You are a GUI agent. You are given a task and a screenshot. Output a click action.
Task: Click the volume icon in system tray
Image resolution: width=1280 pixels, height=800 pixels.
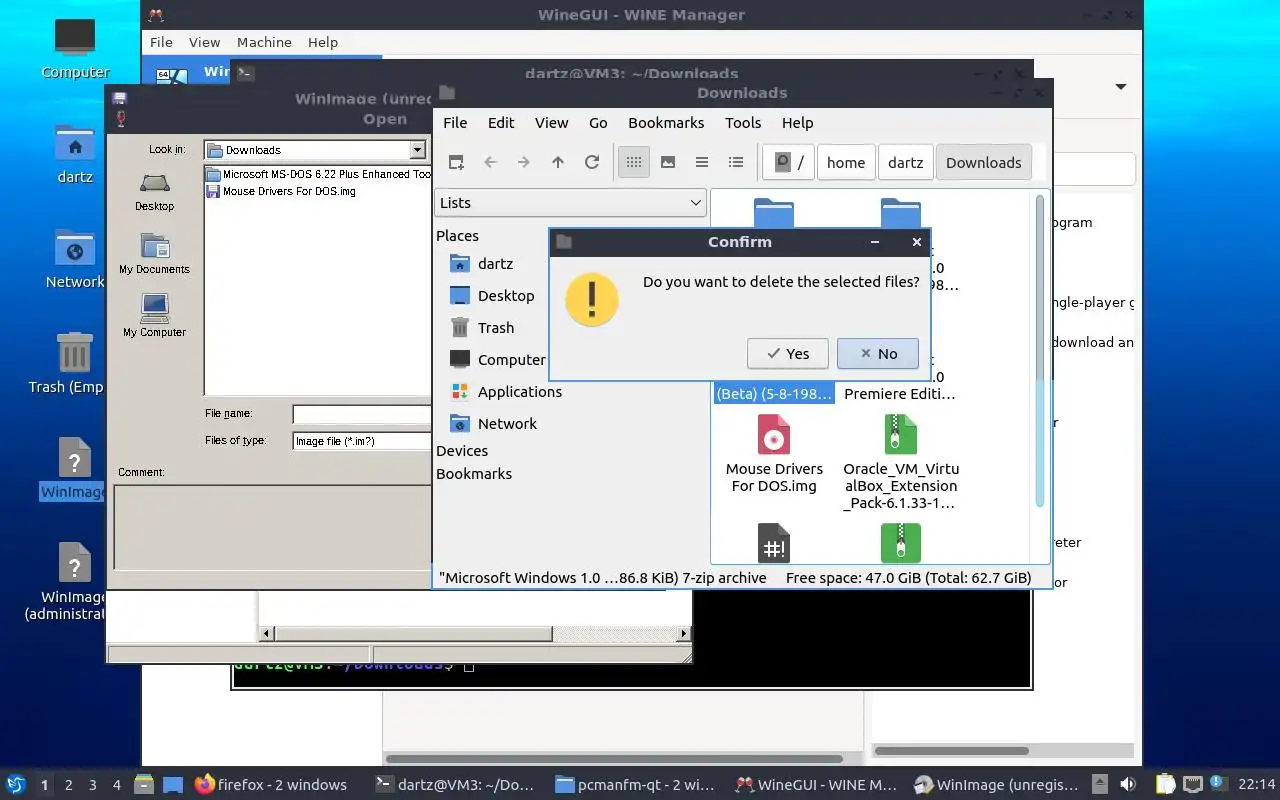[1127, 785]
